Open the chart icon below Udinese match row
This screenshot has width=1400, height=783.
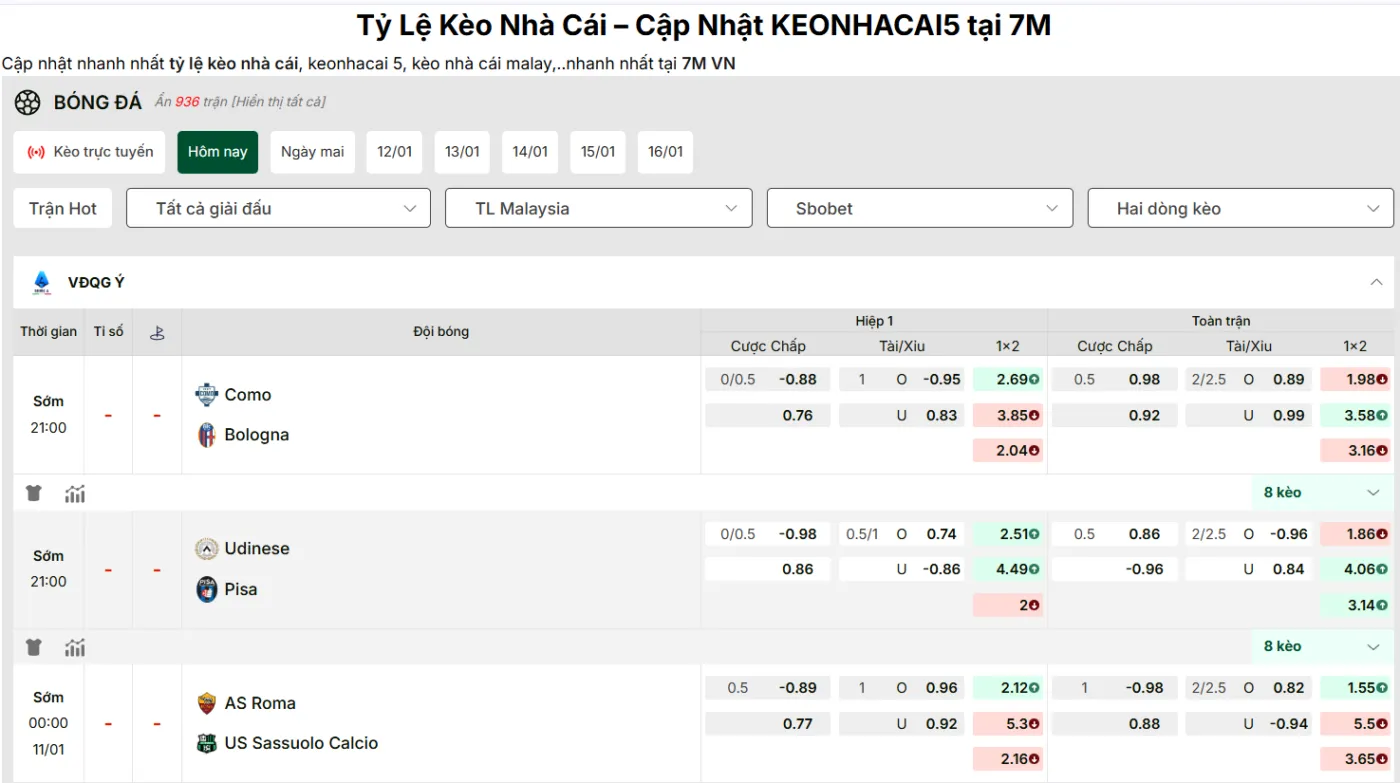click(74, 646)
